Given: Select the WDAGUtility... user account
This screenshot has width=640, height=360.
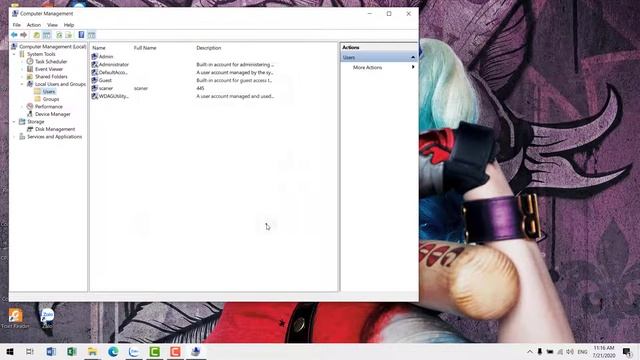Looking at the screenshot, I should (113, 96).
